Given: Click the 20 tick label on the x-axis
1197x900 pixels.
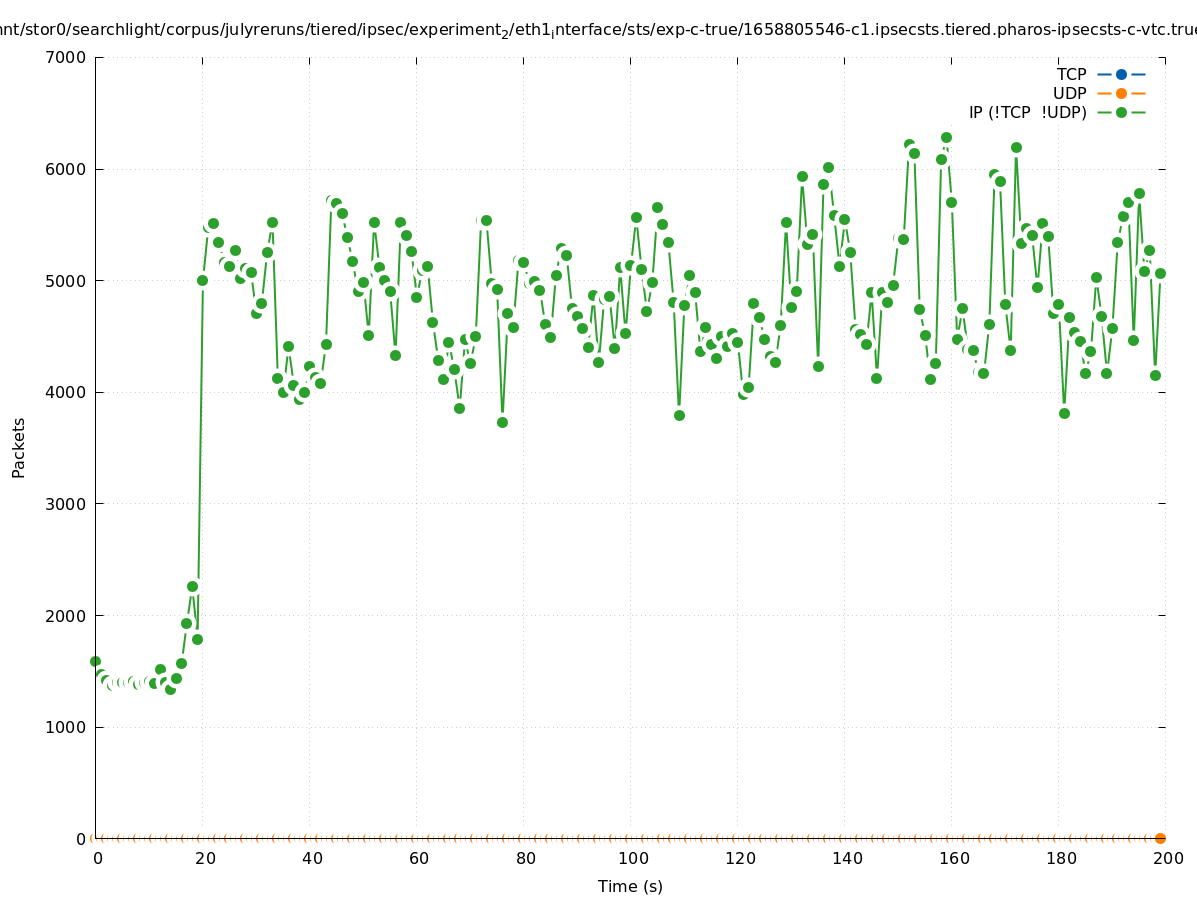Looking at the screenshot, I should 203,858.
